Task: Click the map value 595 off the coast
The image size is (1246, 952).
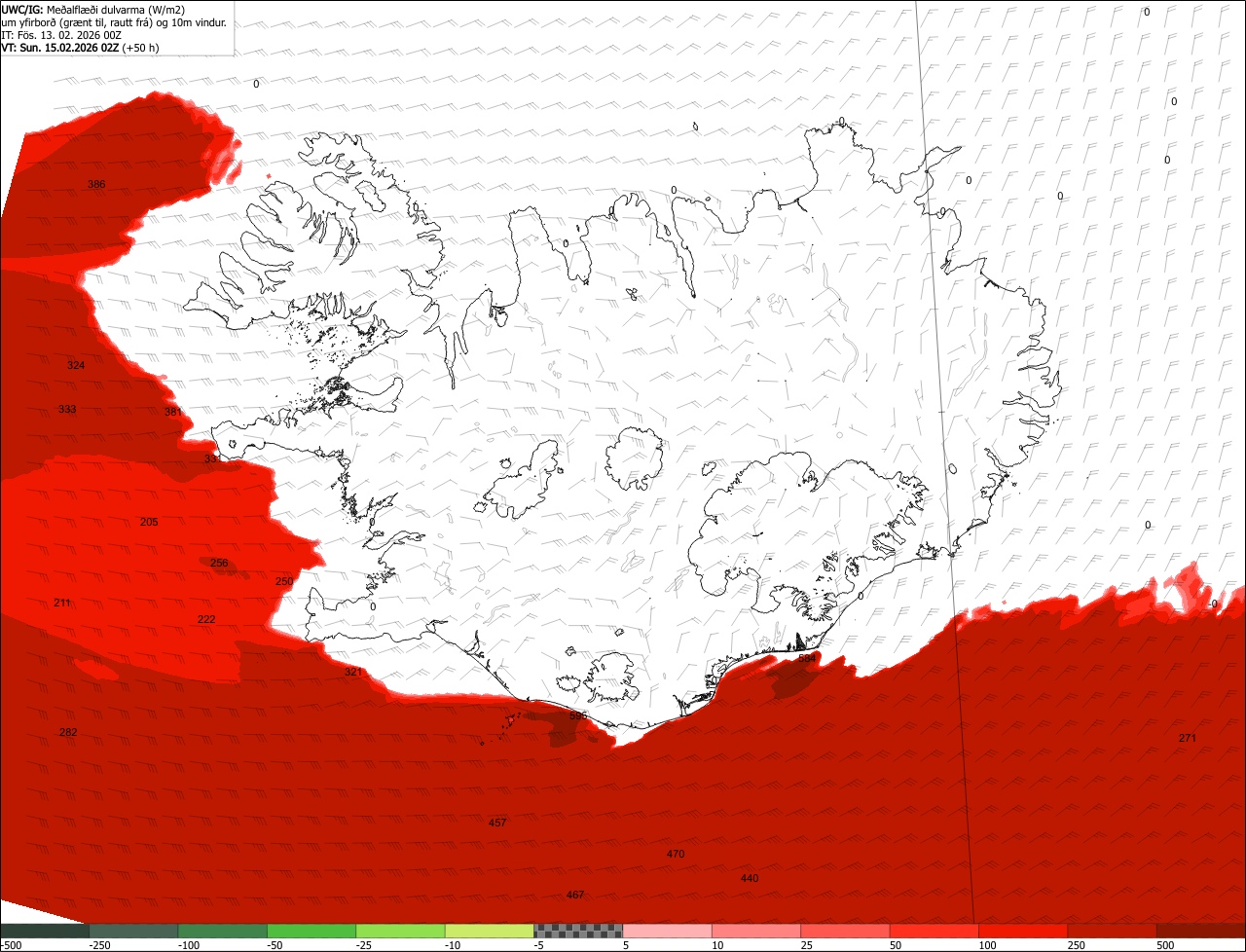Action: coord(578,715)
